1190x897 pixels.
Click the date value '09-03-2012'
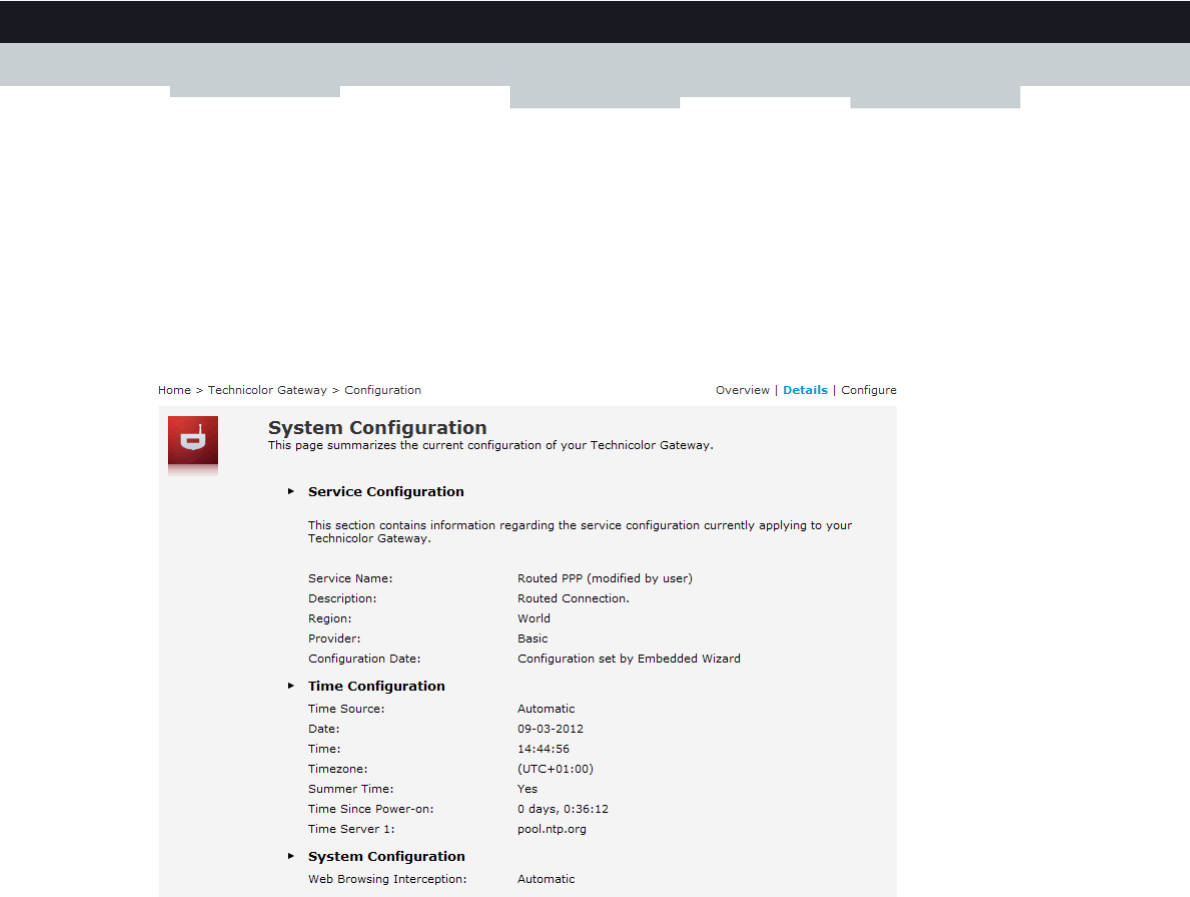click(550, 729)
